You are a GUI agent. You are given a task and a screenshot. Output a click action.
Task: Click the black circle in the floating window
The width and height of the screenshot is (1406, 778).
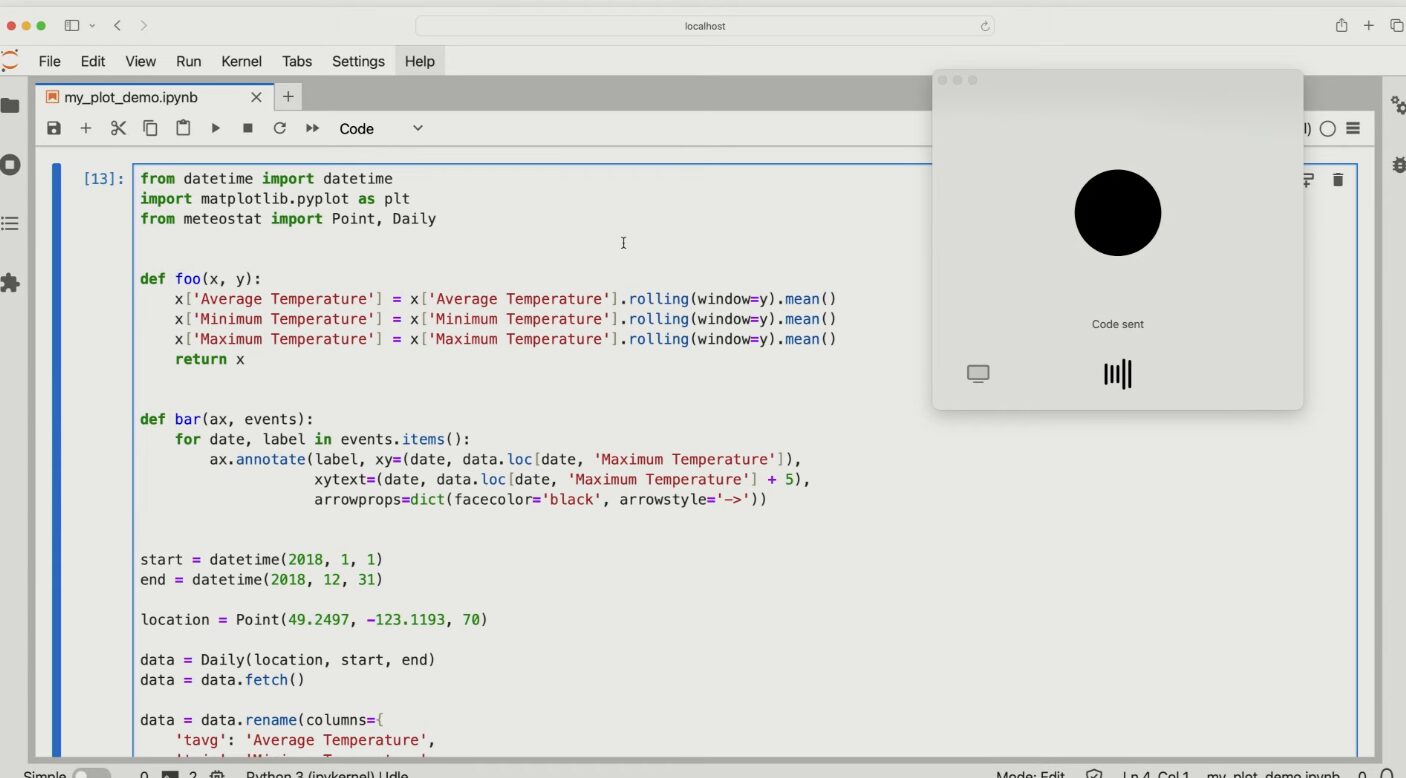point(1118,213)
